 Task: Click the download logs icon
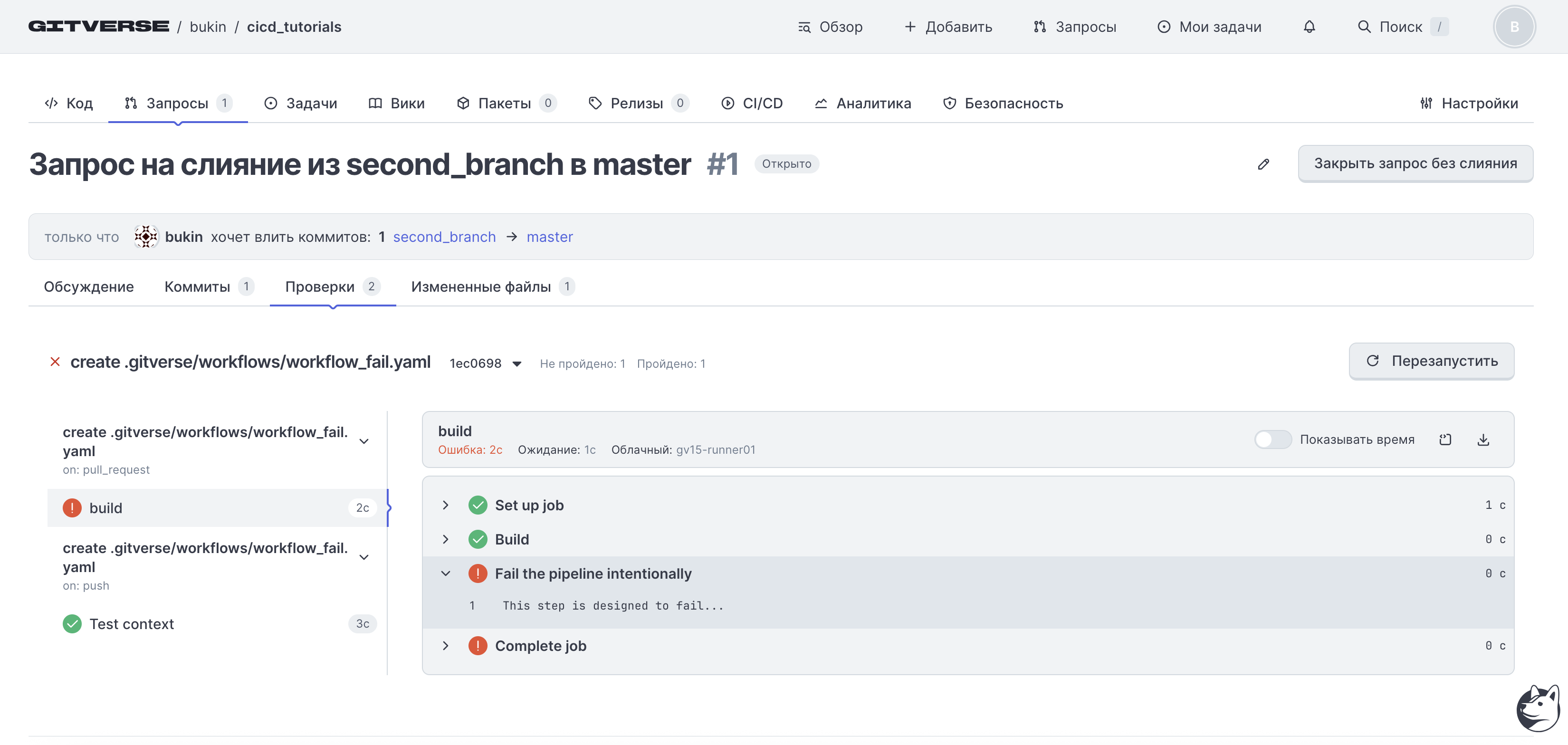(1483, 439)
